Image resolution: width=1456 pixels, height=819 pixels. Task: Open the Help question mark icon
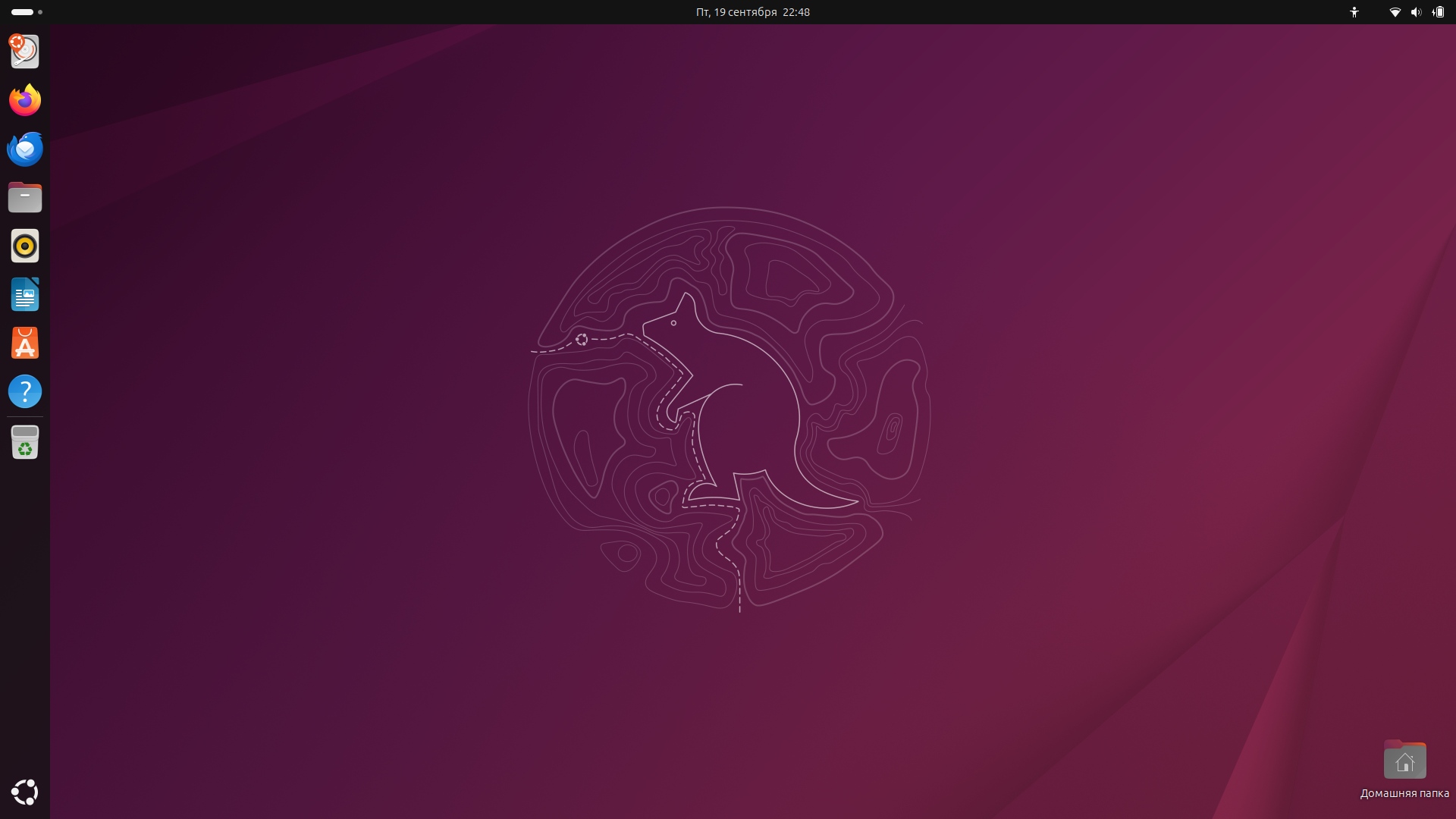click(x=25, y=391)
